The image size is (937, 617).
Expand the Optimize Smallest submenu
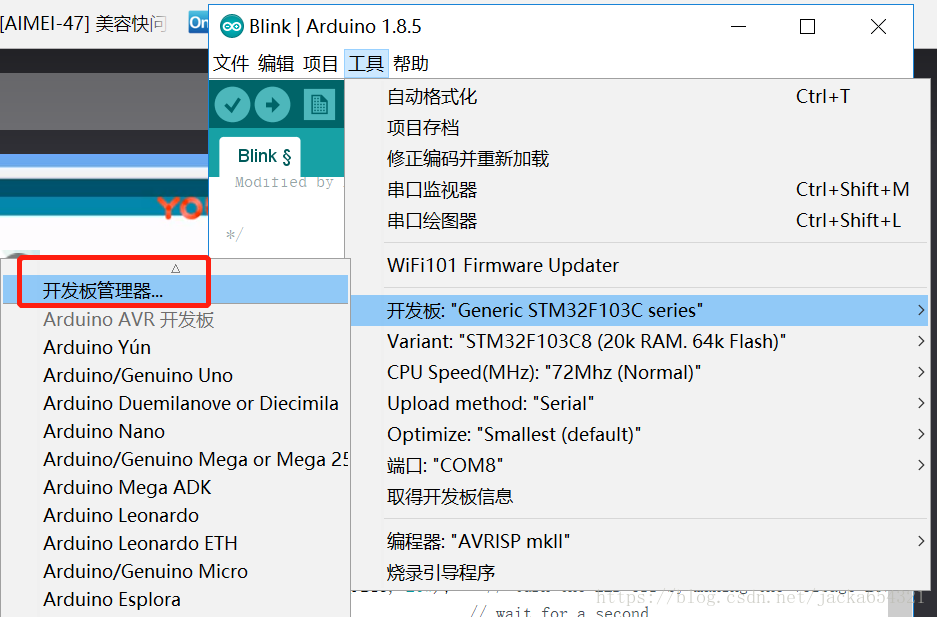[639, 435]
